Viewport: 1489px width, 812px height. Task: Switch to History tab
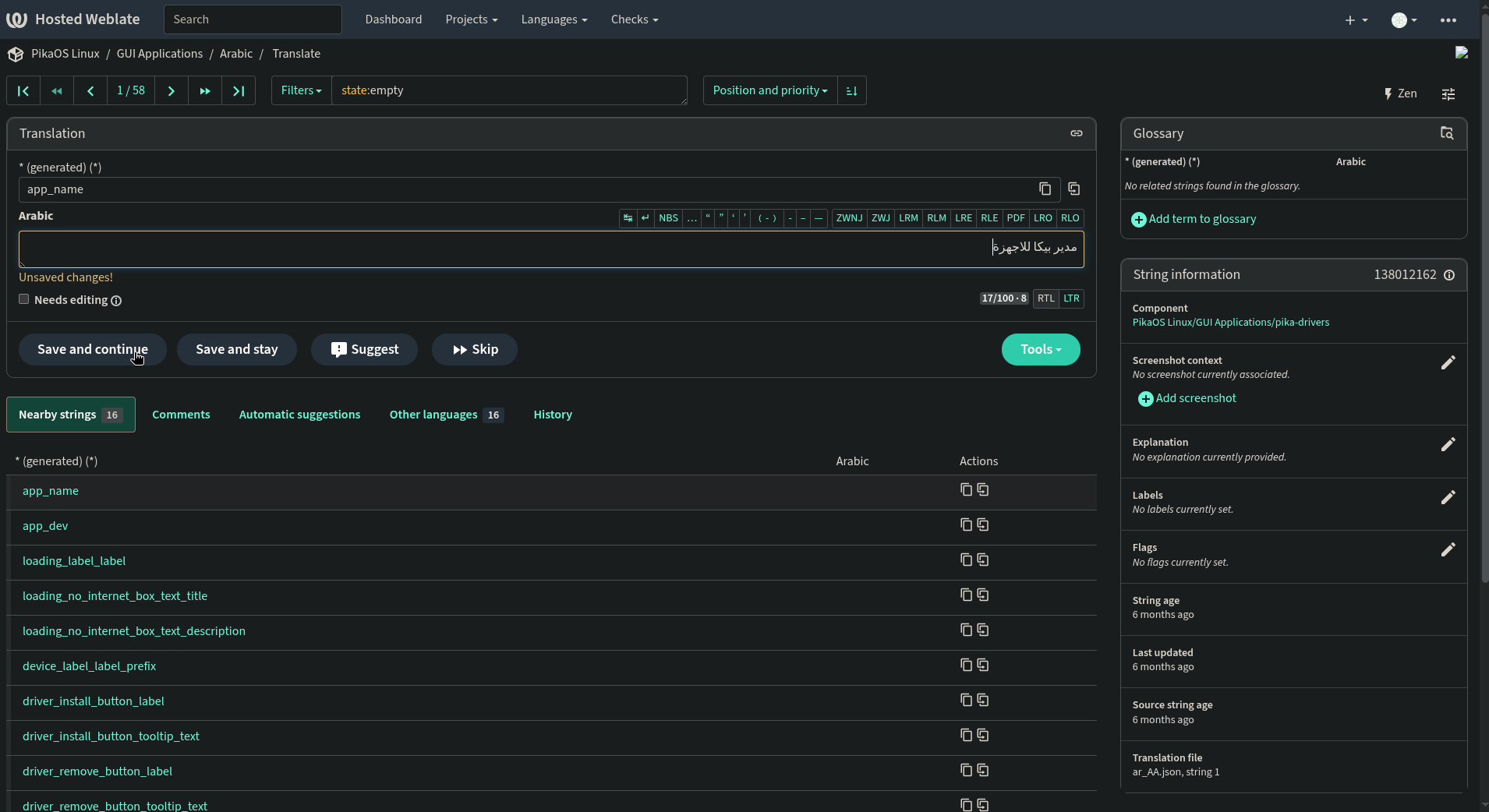(553, 415)
